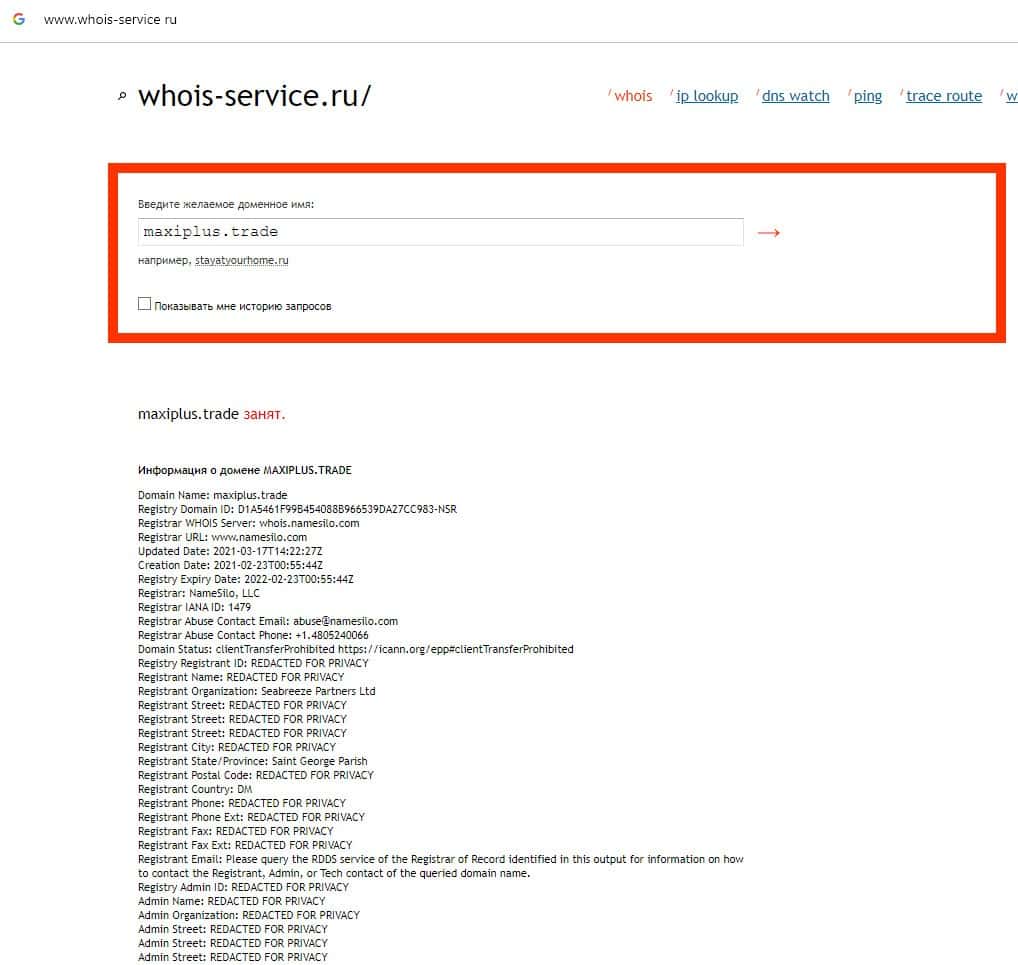Viewport: 1018px width, 965px height.
Task: Click the red arrow submit button
Action: tap(769, 232)
